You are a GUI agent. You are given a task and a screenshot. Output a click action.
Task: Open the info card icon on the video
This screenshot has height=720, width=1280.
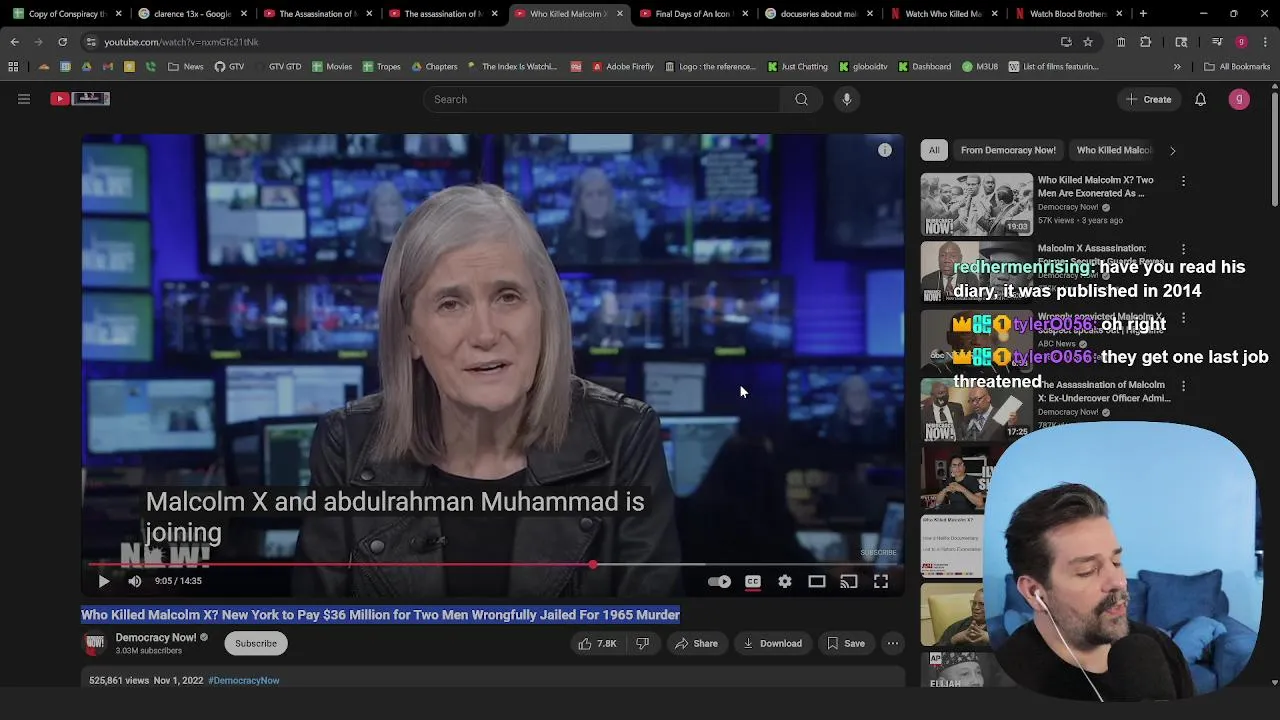pos(885,150)
